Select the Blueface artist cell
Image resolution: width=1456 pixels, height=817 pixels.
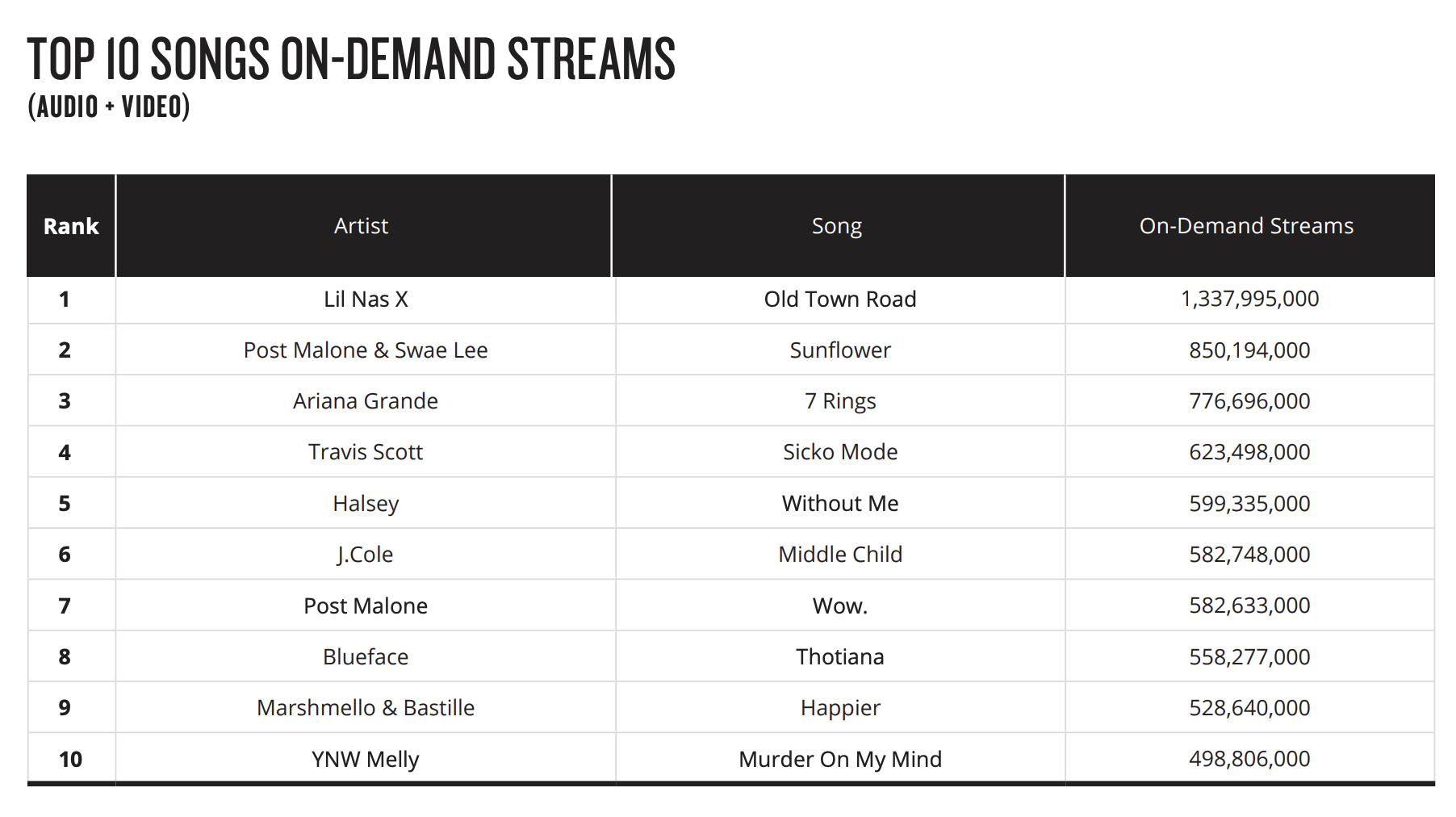366,657
